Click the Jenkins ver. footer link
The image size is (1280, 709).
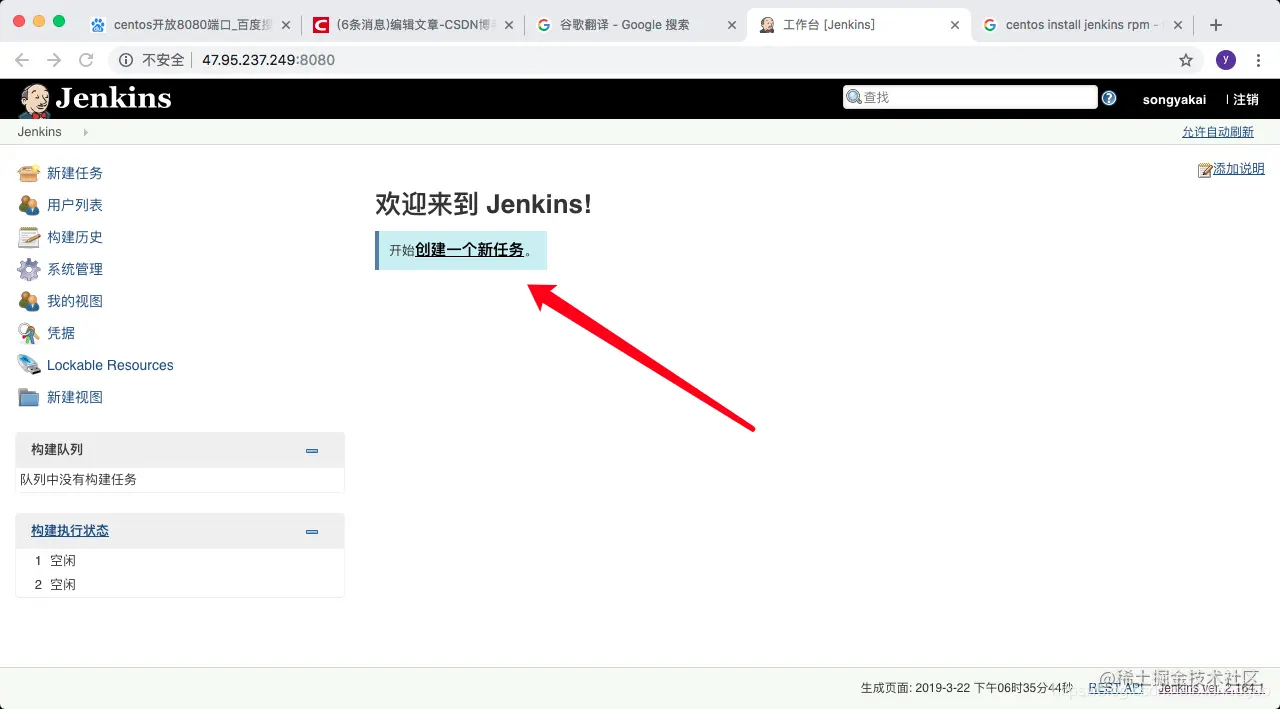point(1211,688)
